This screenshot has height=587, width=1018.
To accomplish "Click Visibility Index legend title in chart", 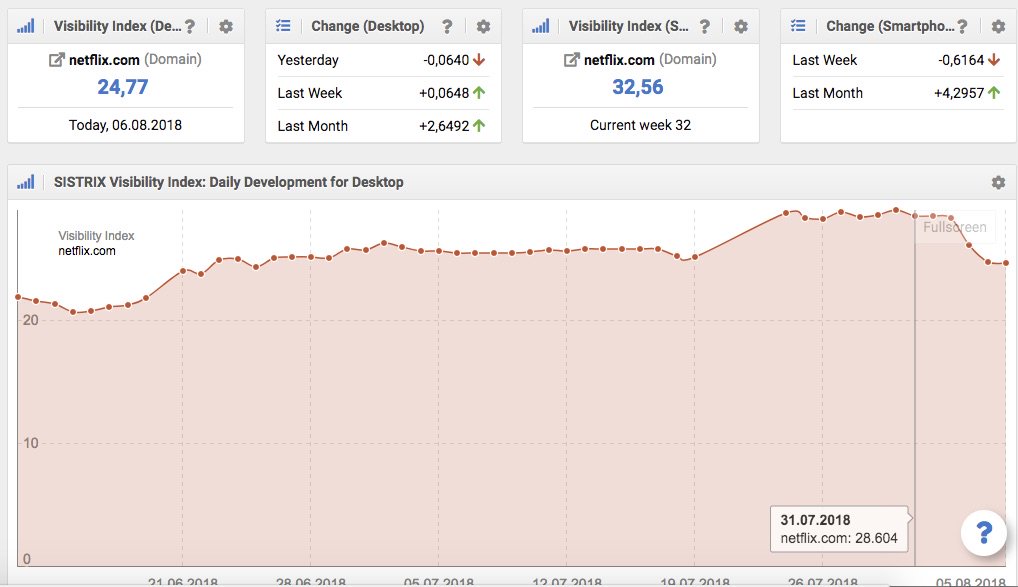I will tap(96, 236).
